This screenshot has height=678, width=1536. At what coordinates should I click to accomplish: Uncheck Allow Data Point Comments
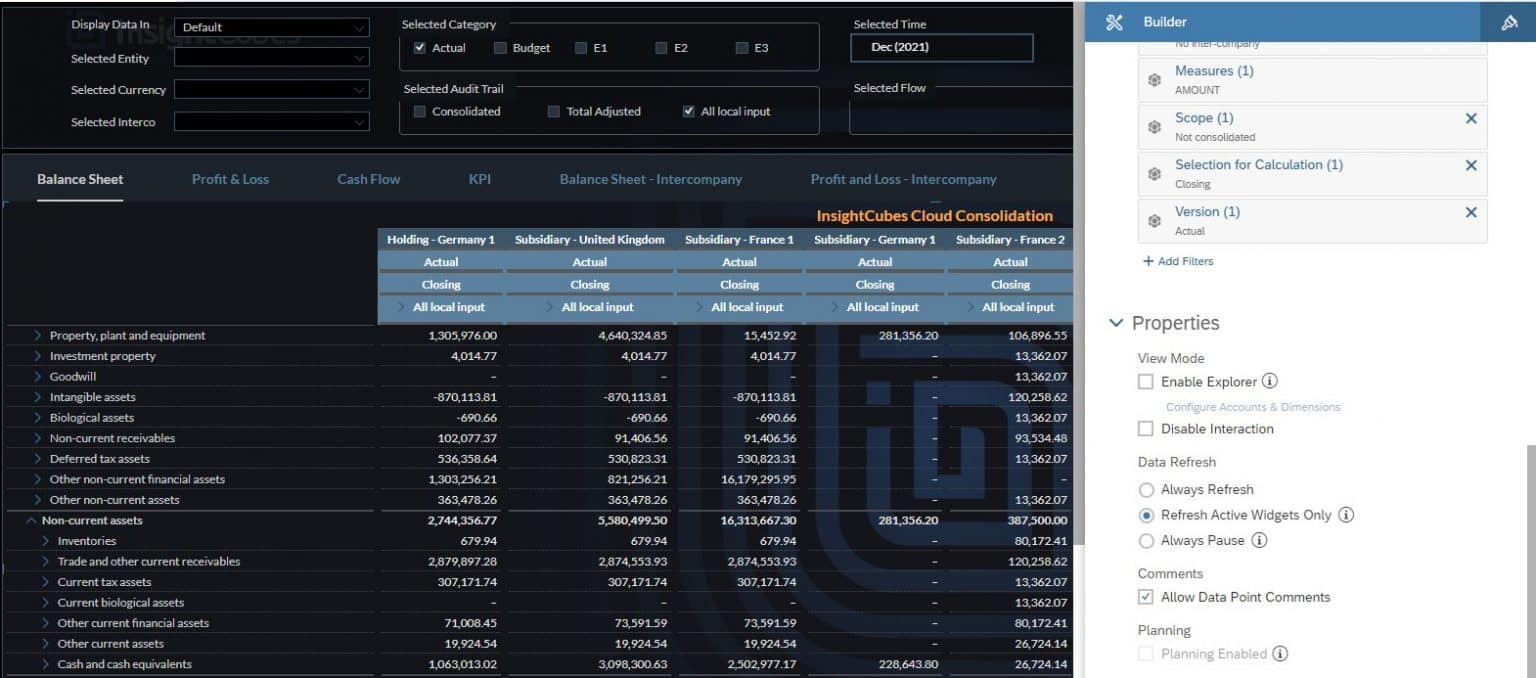pos(1145,597)
